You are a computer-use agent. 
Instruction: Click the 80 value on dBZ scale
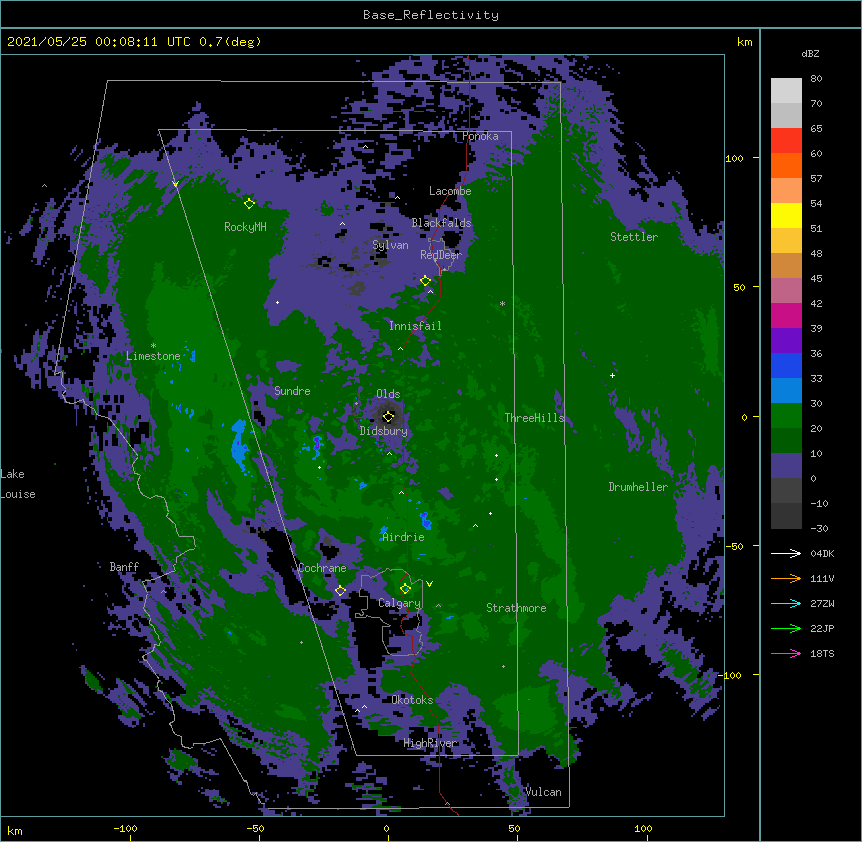point(816,79)
